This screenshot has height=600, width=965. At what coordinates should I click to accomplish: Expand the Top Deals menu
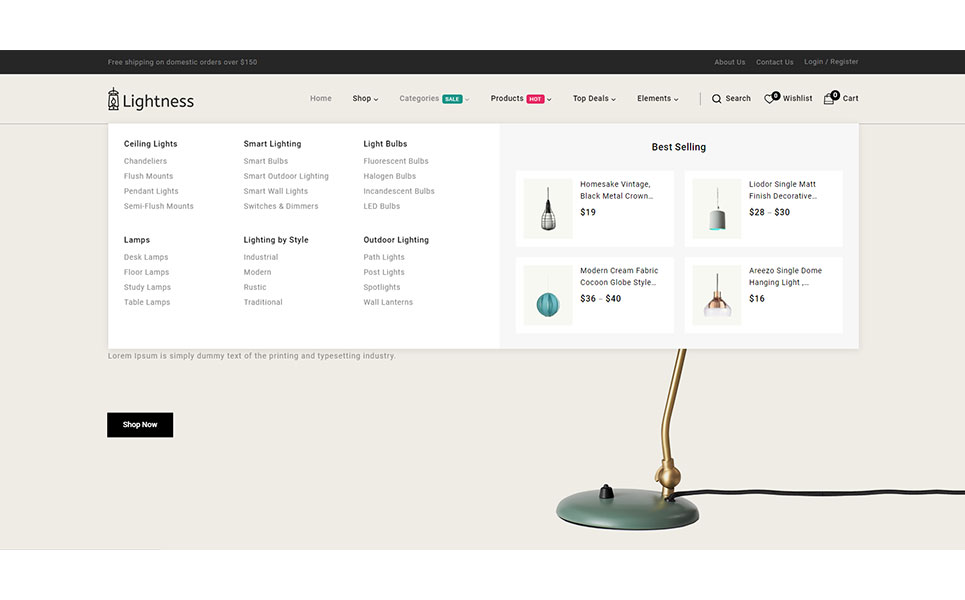click(x=594, y=99)
